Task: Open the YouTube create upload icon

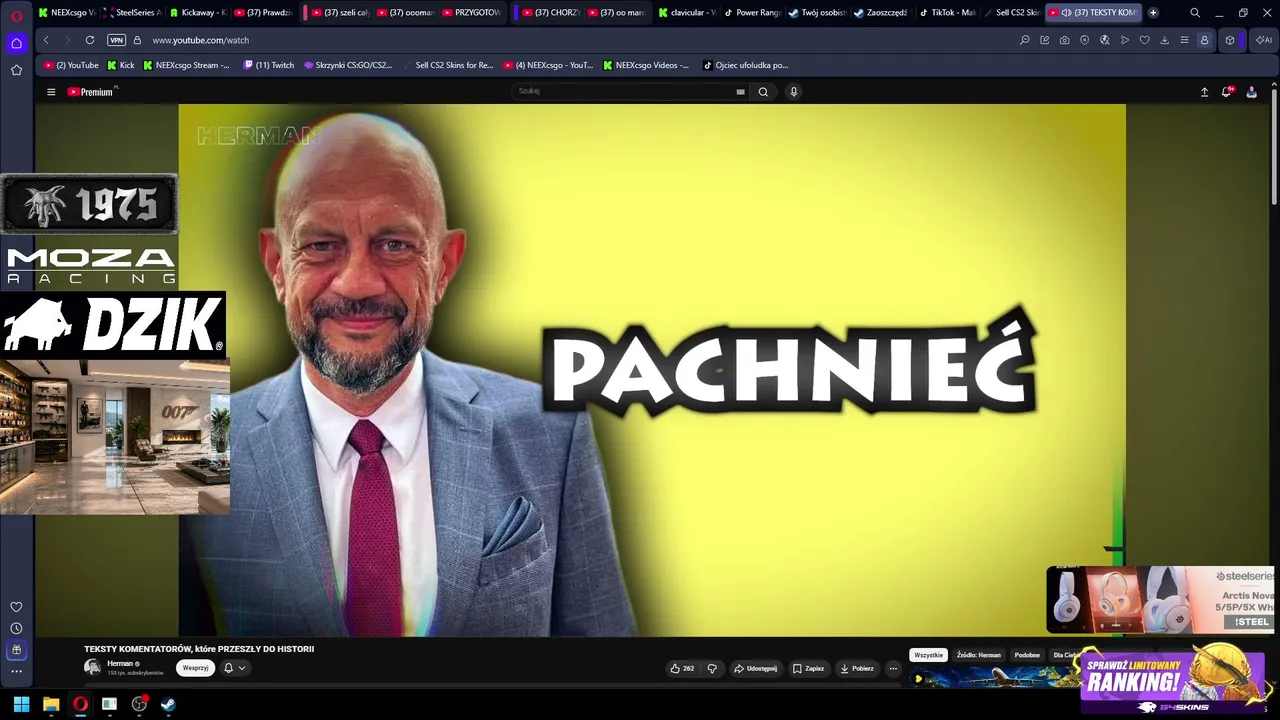Action: click(1204, 92)
